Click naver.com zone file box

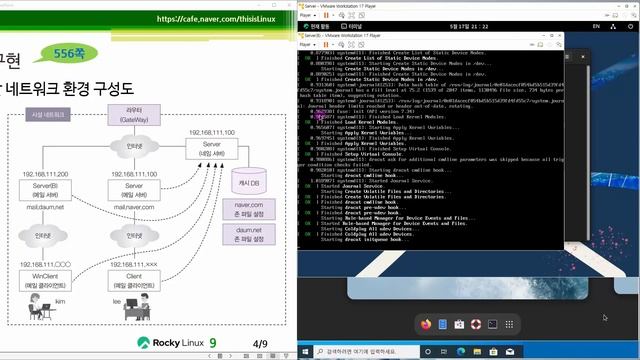click(x=249, y=209)
